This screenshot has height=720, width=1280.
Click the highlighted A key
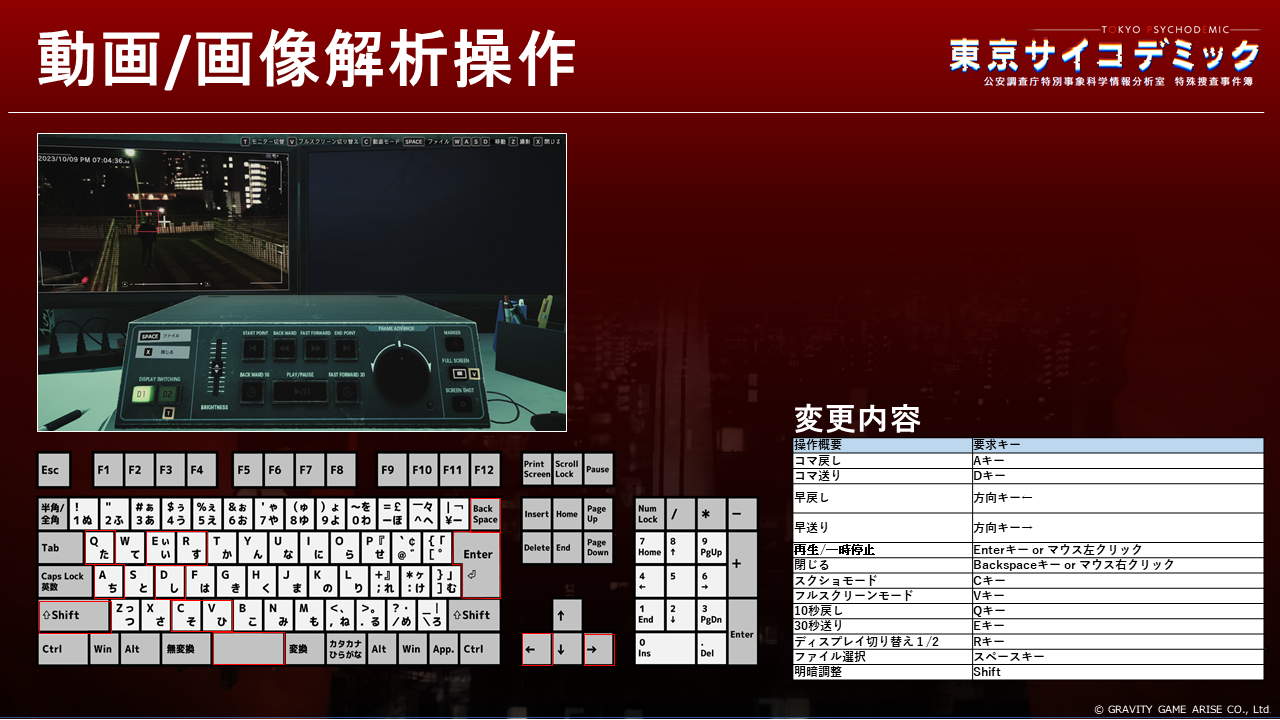[x=108, y=582]
